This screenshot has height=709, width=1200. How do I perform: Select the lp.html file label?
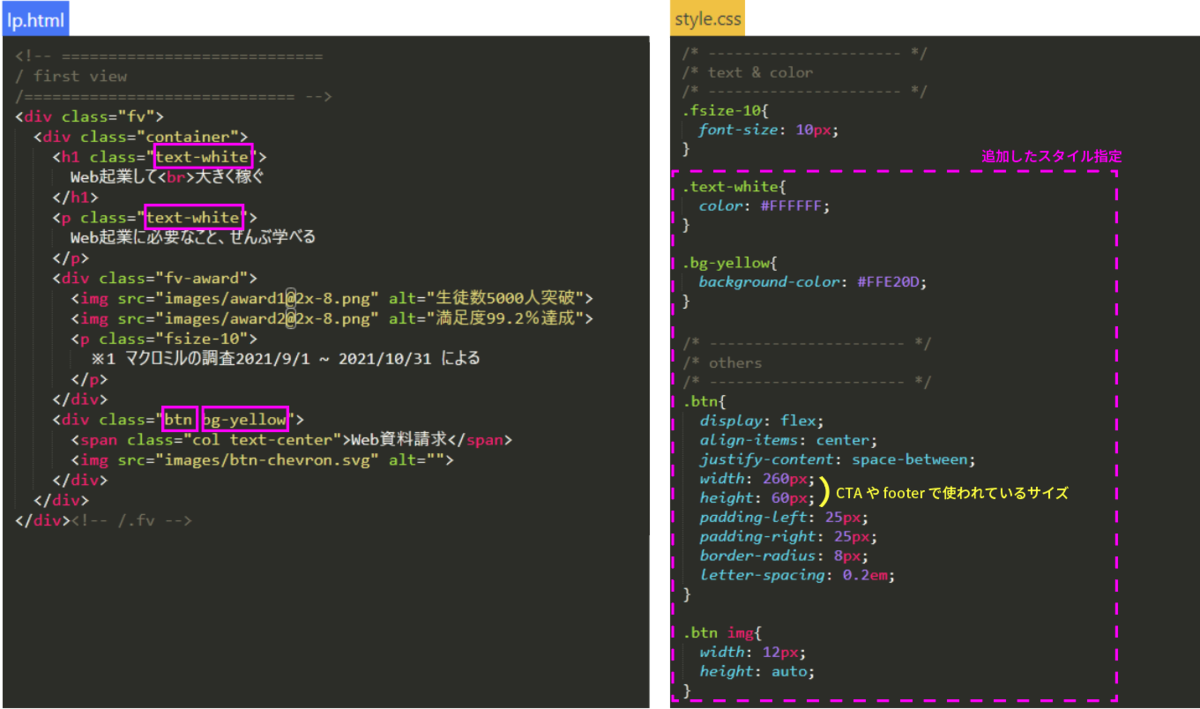click(37, 17)
